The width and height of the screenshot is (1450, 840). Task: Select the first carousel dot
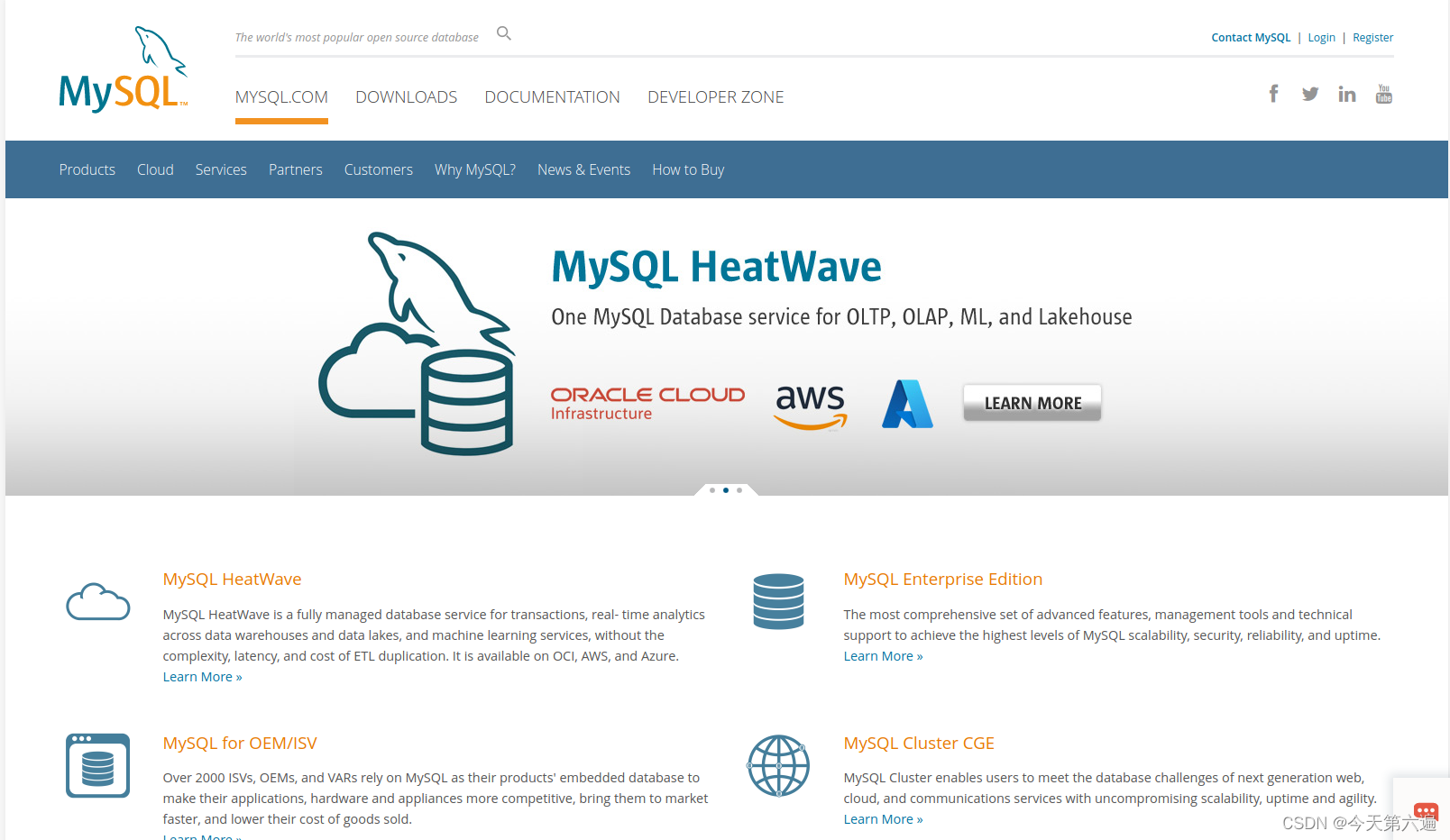pyautogui.click(x=712, y=490)
